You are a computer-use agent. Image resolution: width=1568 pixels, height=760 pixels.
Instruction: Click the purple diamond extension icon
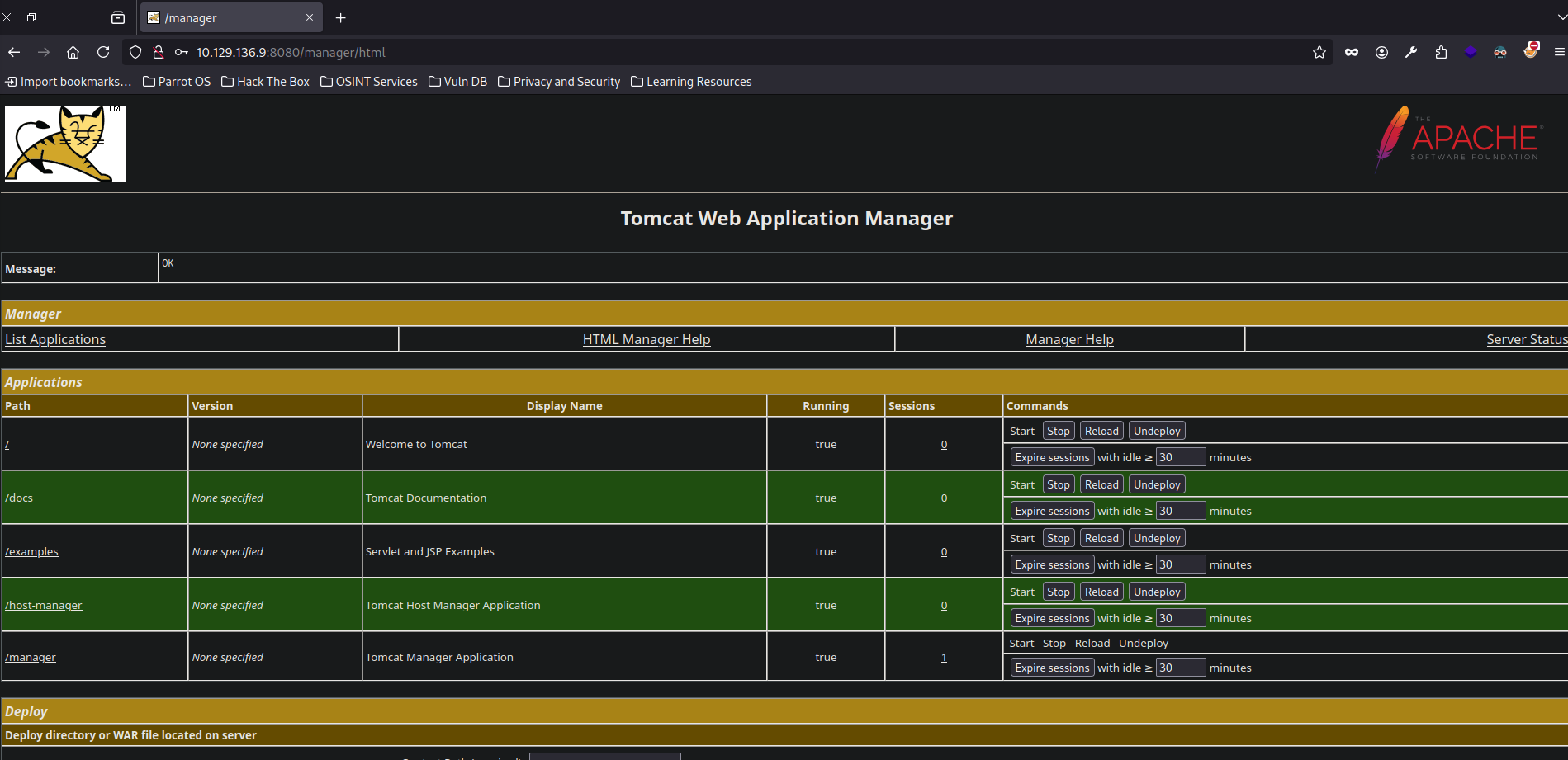1471,52
